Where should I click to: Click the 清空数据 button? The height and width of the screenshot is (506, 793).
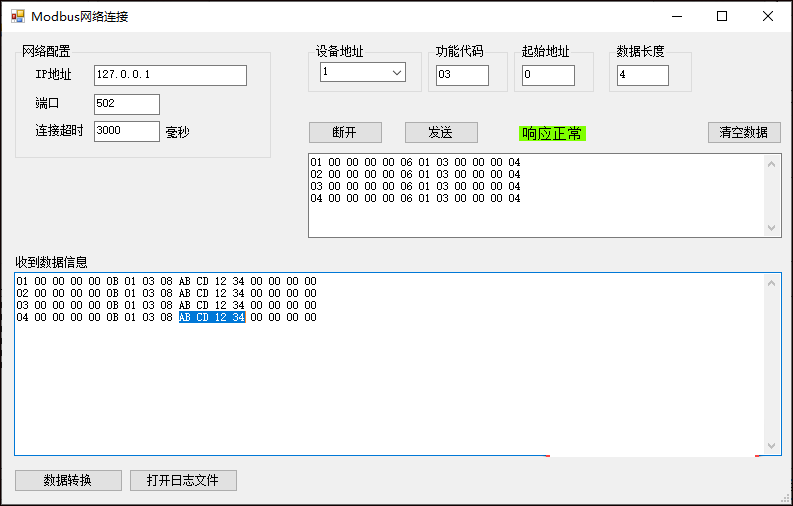click(744, 132)
